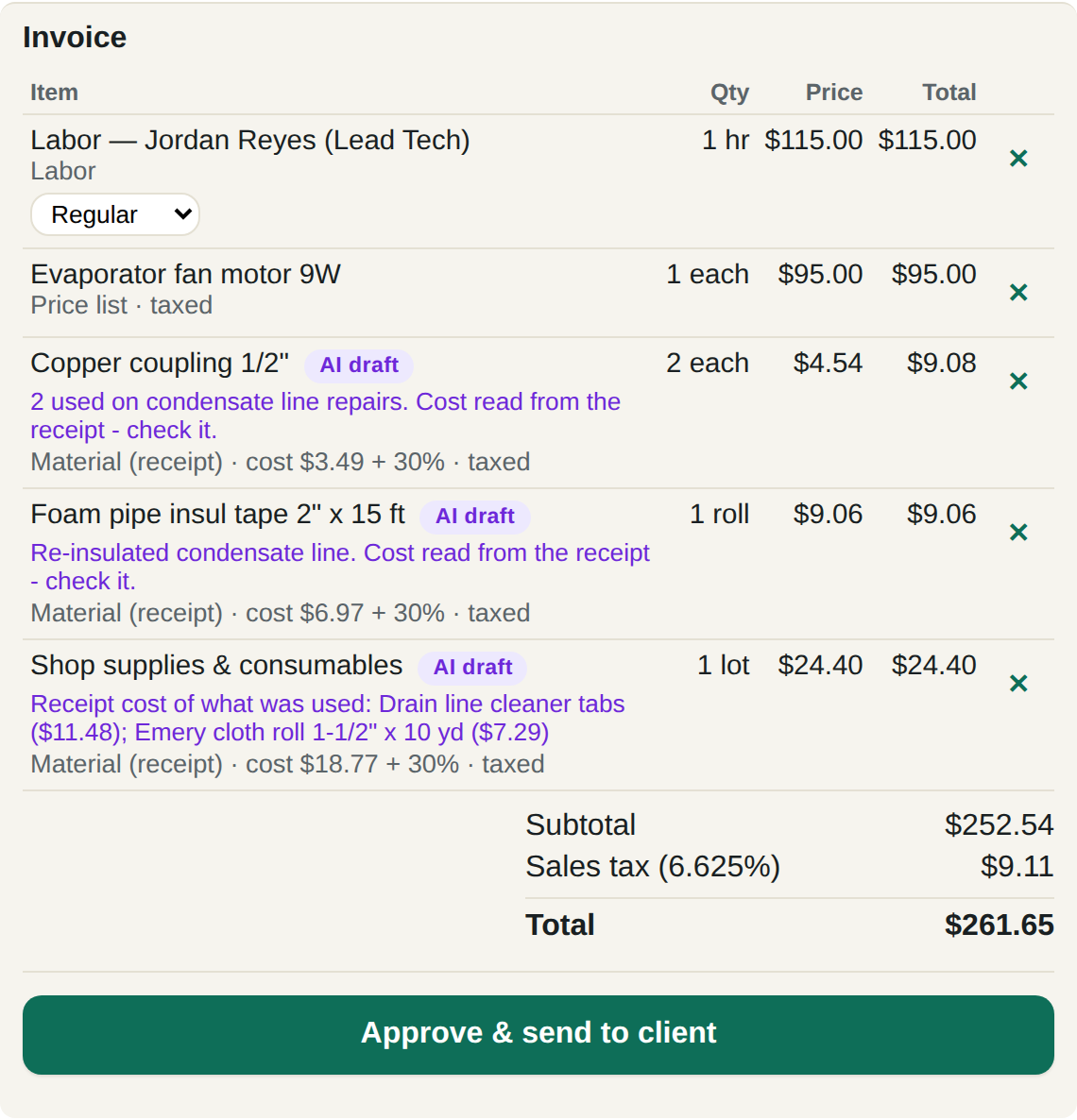Click the Subtotal amount $252.54

pos(1000,825)
